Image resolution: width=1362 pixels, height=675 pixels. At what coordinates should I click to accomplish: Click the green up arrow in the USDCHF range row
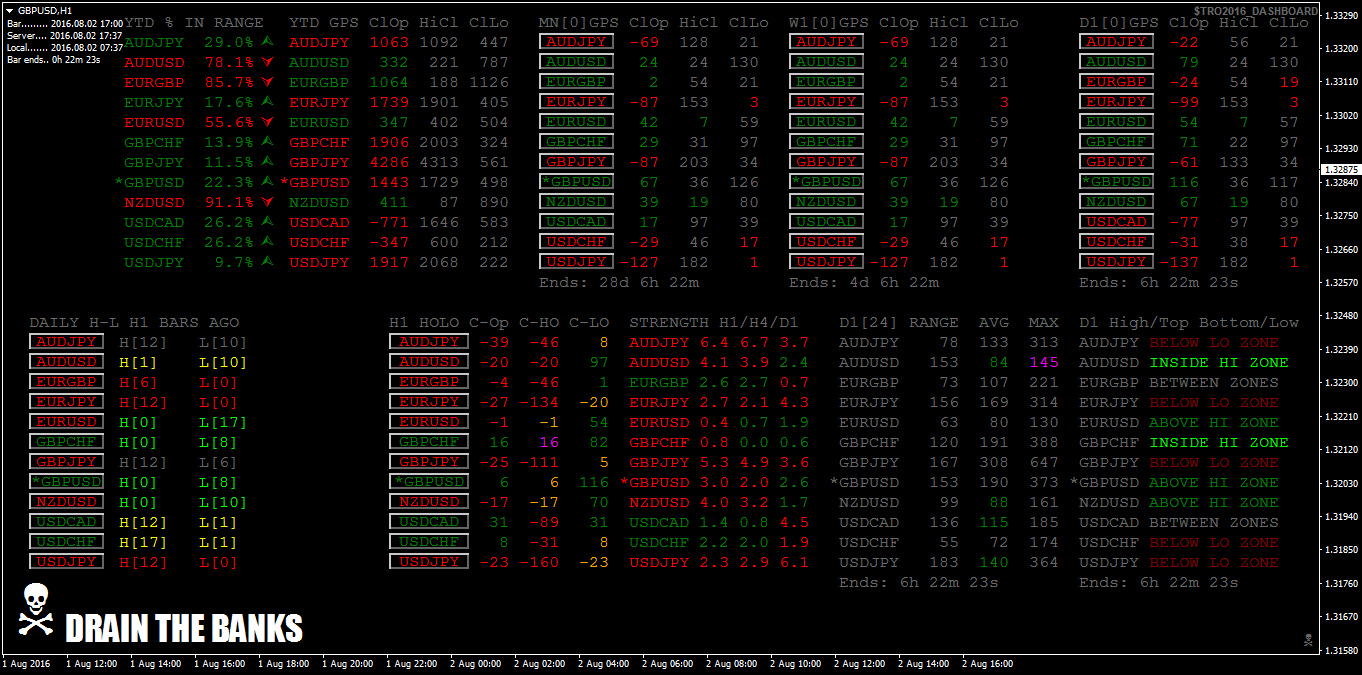pyautogui.click(x=267, y=242)
